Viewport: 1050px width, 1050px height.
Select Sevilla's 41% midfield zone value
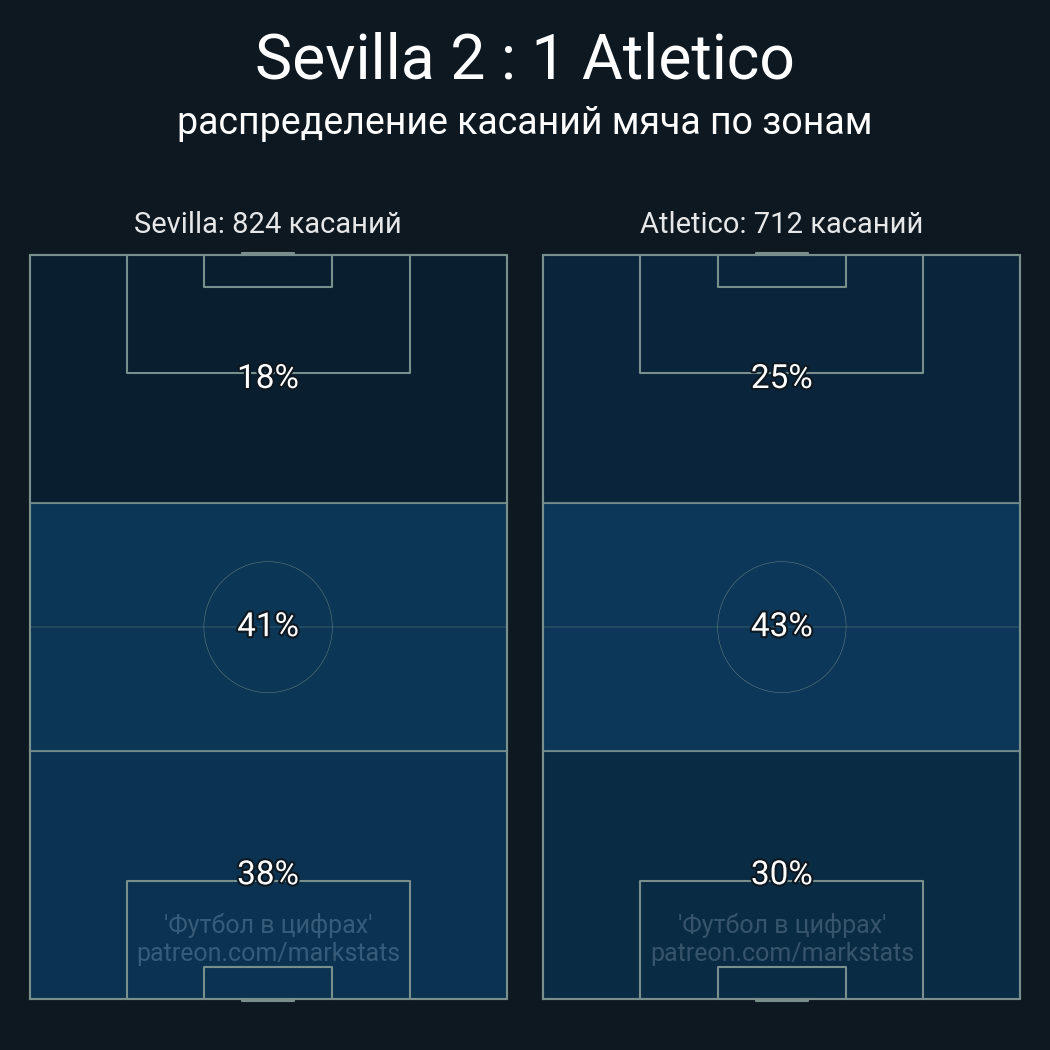[268, 625]
